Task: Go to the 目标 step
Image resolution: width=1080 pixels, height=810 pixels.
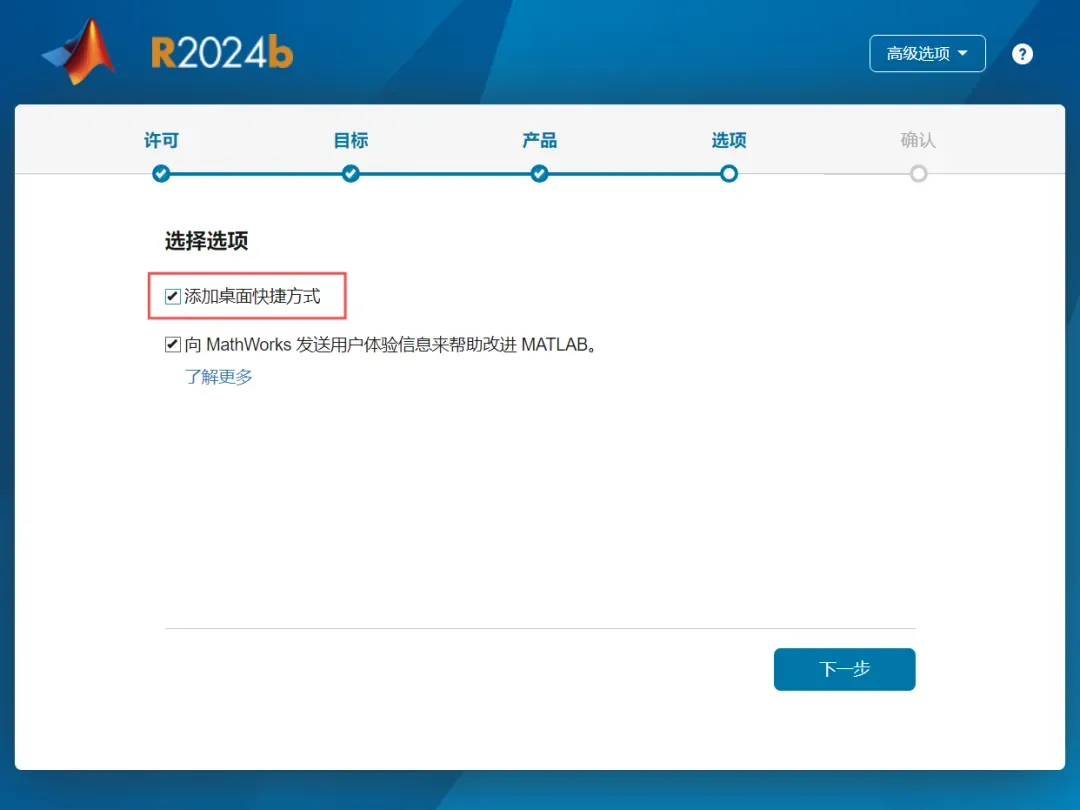Action: point(351,141)
